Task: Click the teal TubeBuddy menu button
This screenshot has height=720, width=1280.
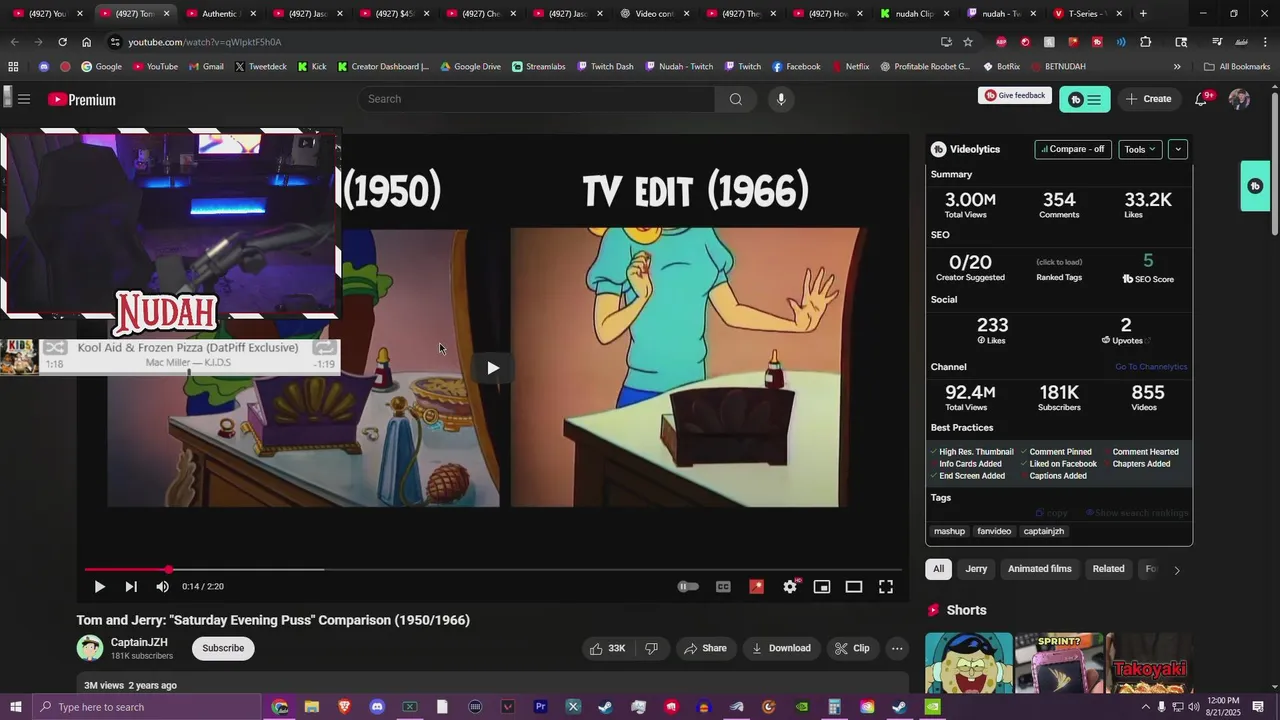Action: 1085,99
